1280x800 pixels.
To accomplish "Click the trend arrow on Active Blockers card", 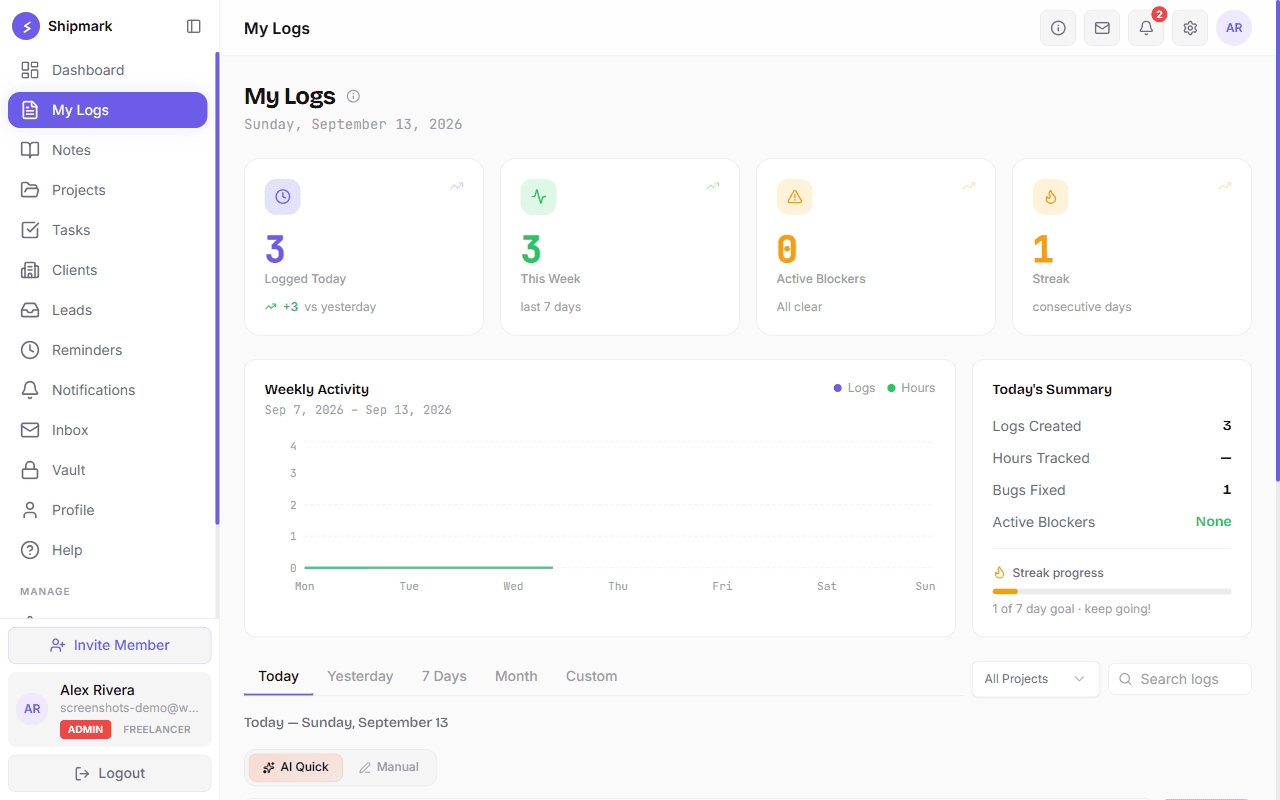I will tap(969, 186).
